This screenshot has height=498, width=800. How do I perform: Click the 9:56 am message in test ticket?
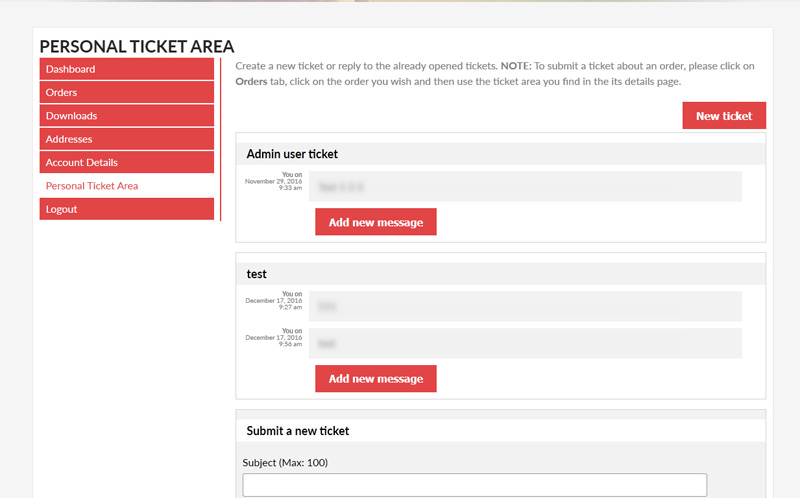coord(525,343)
